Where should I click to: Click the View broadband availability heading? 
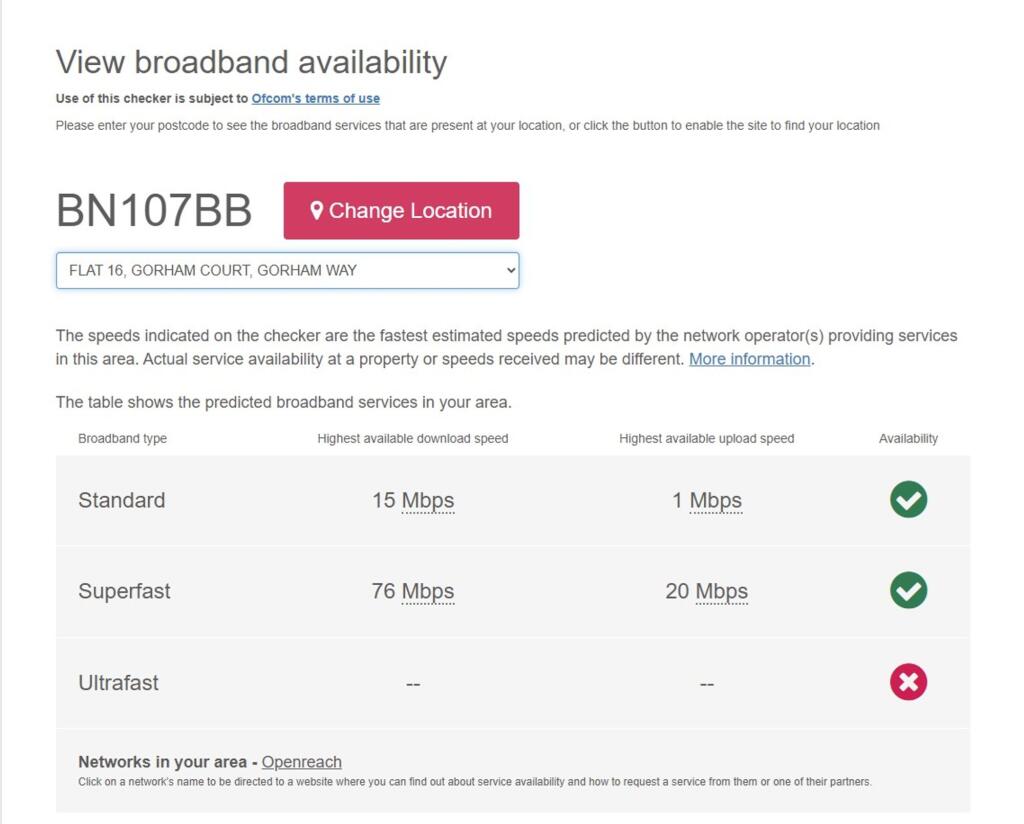point(251,62)
